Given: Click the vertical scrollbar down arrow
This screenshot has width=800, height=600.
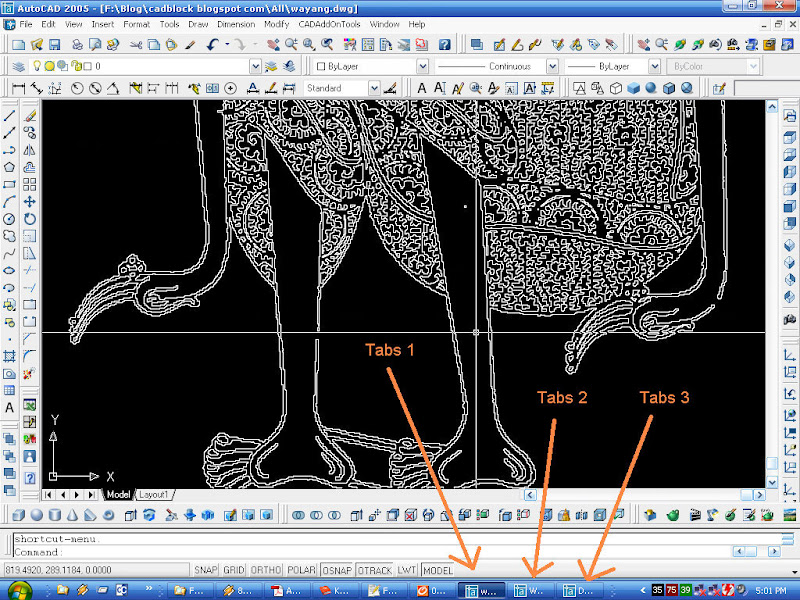Looking at the screenshot, I should coord(772,482).
